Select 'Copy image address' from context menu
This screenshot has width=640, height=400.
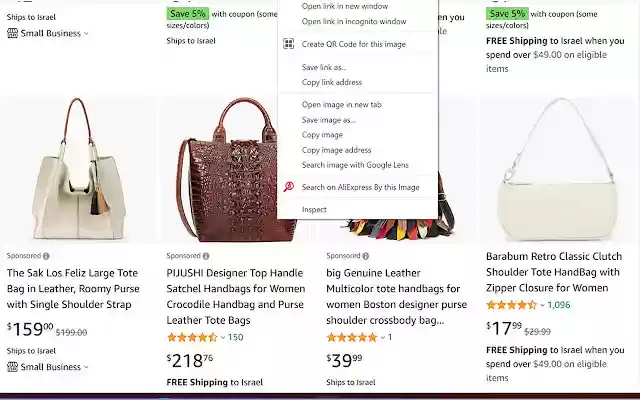336,150
